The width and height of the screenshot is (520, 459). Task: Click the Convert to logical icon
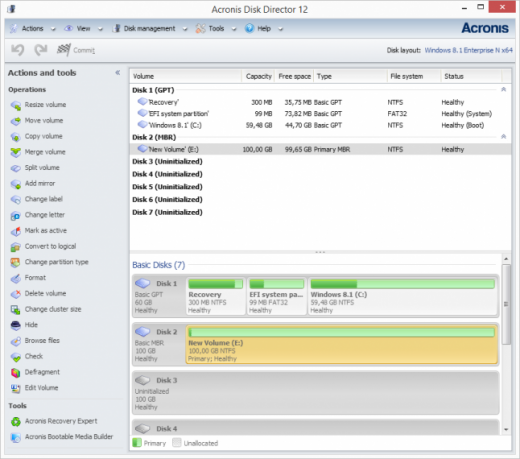point(16,247)
